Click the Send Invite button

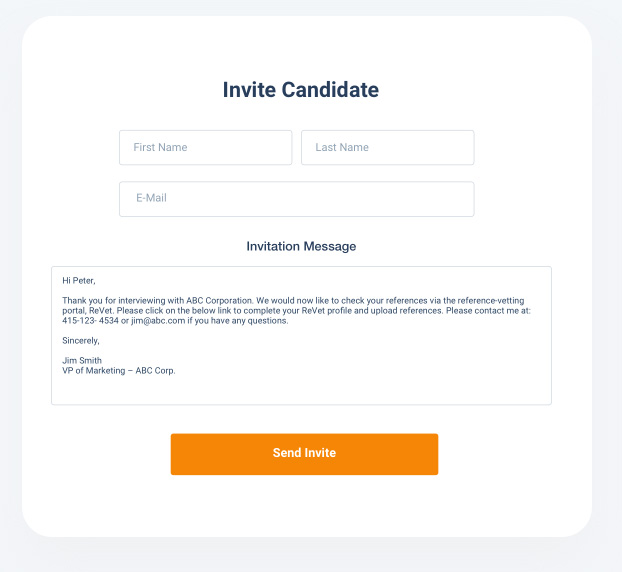tap(304, 454)
